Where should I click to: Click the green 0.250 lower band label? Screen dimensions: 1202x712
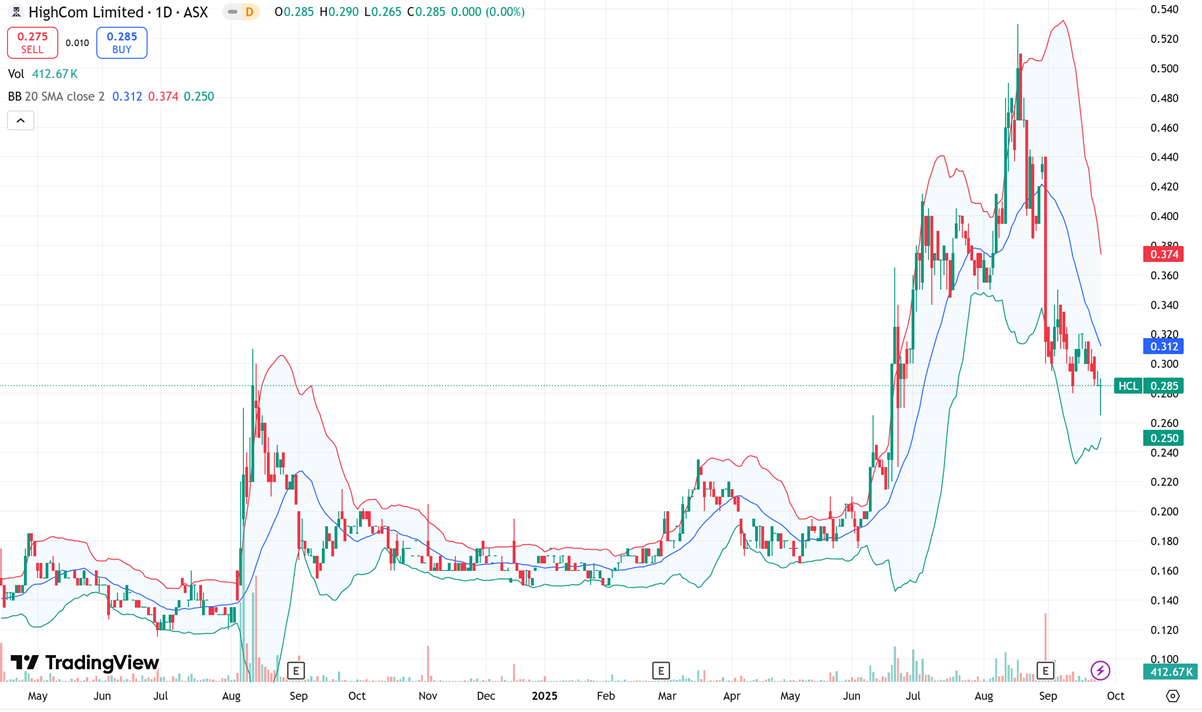[x=1163, y=438]
